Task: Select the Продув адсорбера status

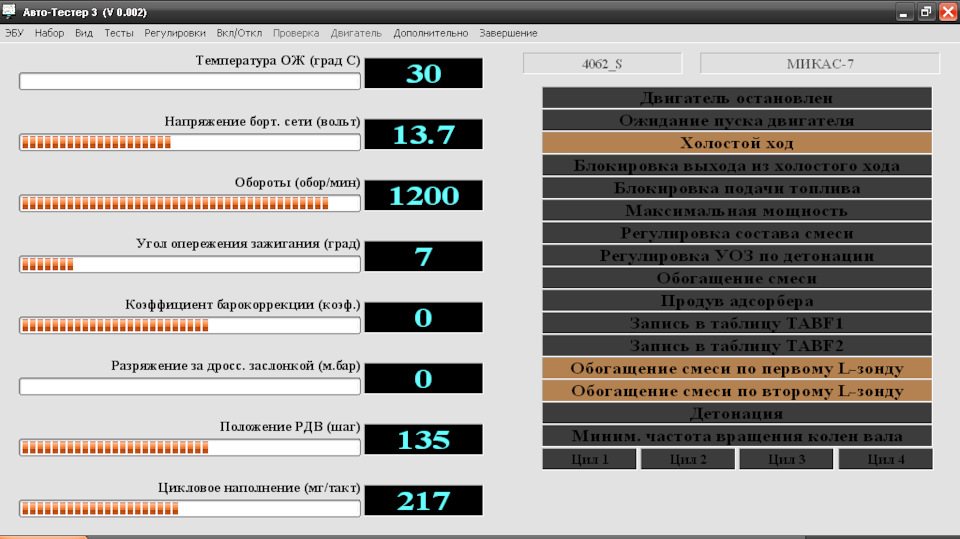Action: [737, 301]
